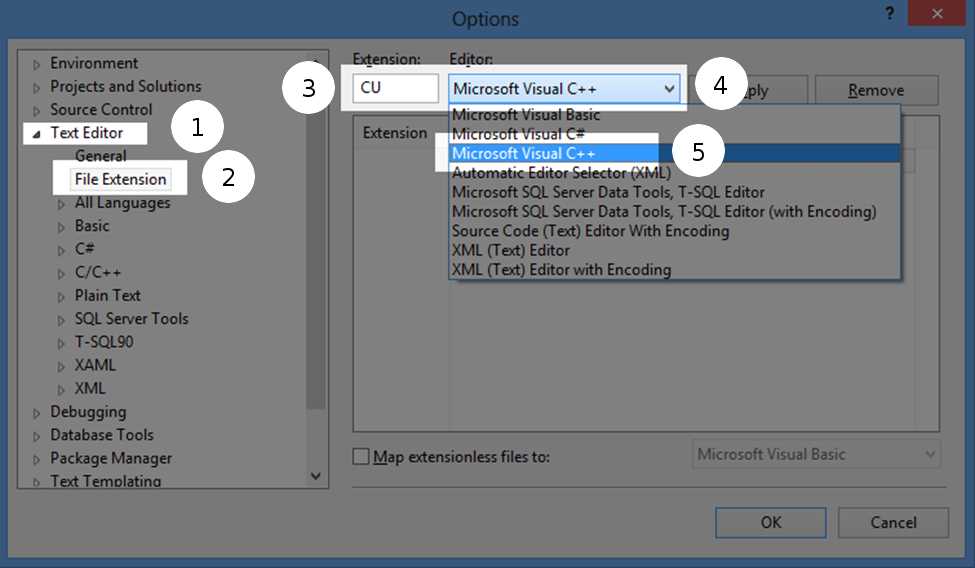Viewport: 975px width, 568px height.
Task: Cancel the Options dialog
Action: click(x=893, y=523)
